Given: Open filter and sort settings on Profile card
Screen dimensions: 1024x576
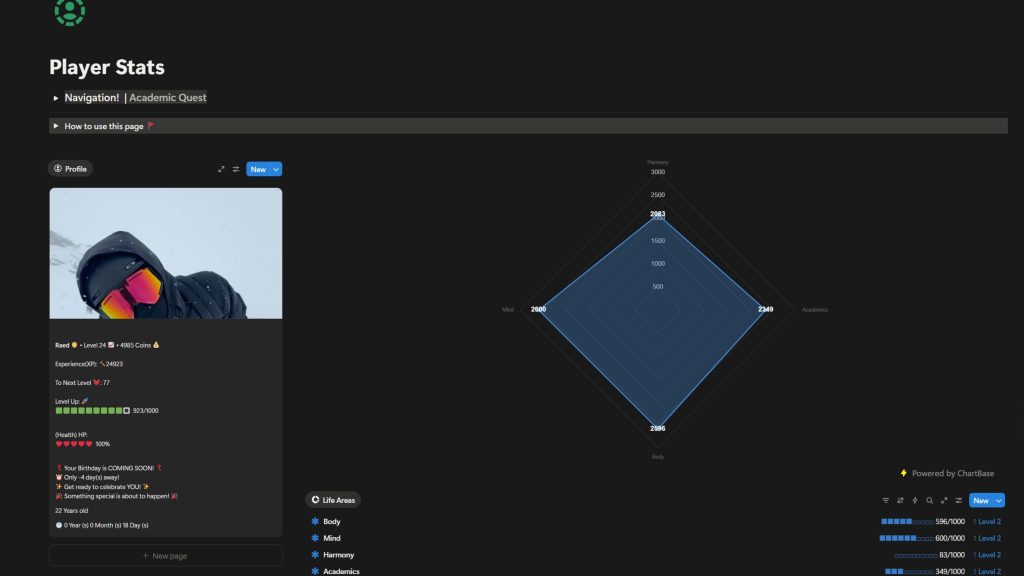Looking at the screenshot, I should coord(236,169).
